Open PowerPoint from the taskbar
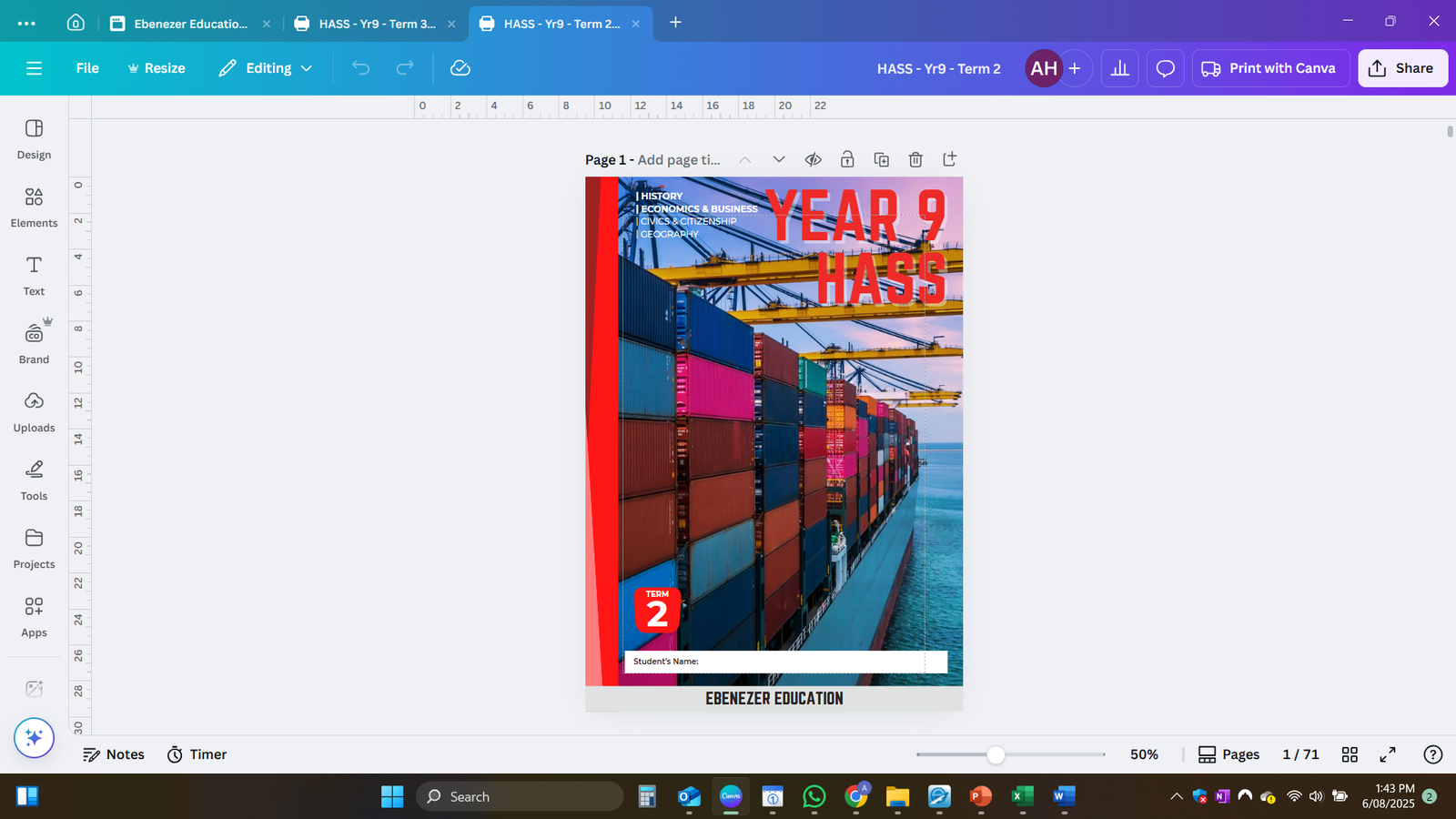 (980, 796)
